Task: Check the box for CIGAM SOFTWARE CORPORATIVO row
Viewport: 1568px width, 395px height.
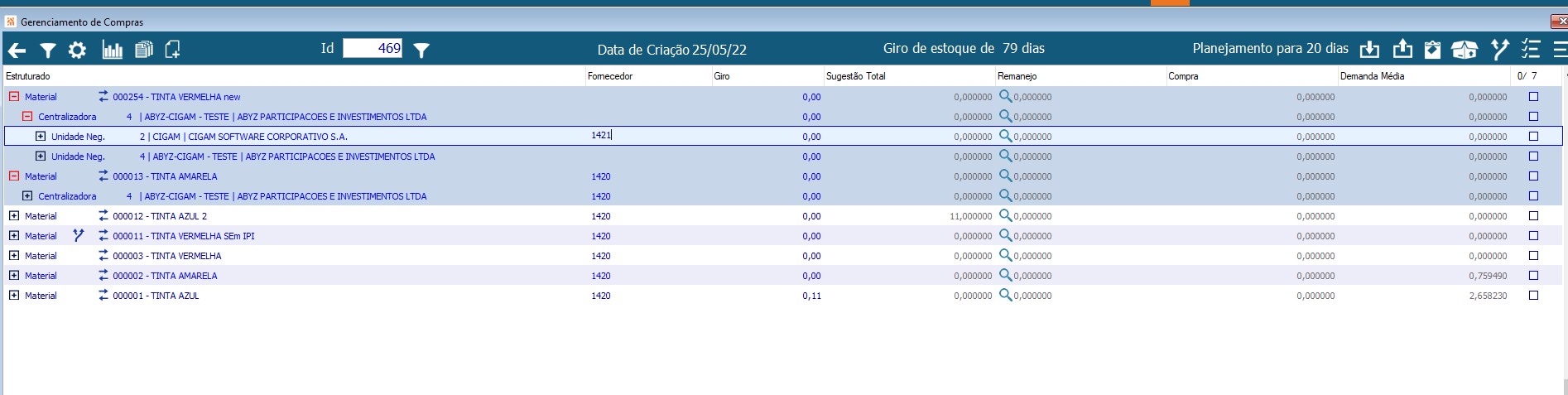Action: (1533, 137)
